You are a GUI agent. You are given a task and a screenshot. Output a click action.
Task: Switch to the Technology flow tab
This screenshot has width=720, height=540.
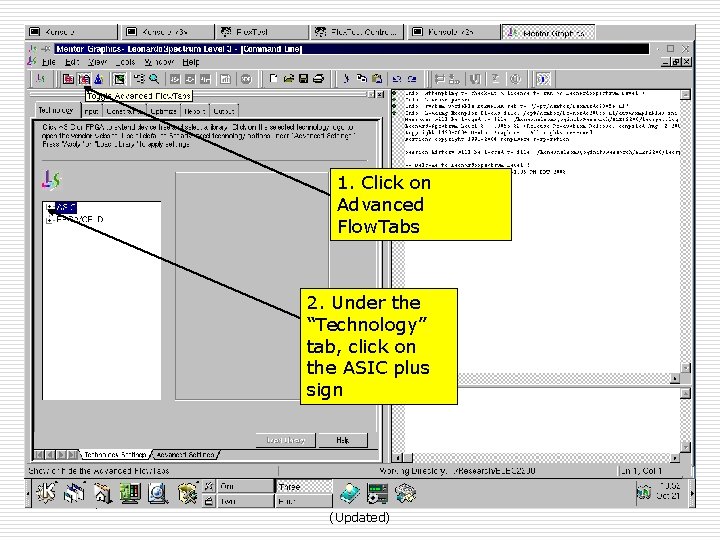click(x=56, y=110)
